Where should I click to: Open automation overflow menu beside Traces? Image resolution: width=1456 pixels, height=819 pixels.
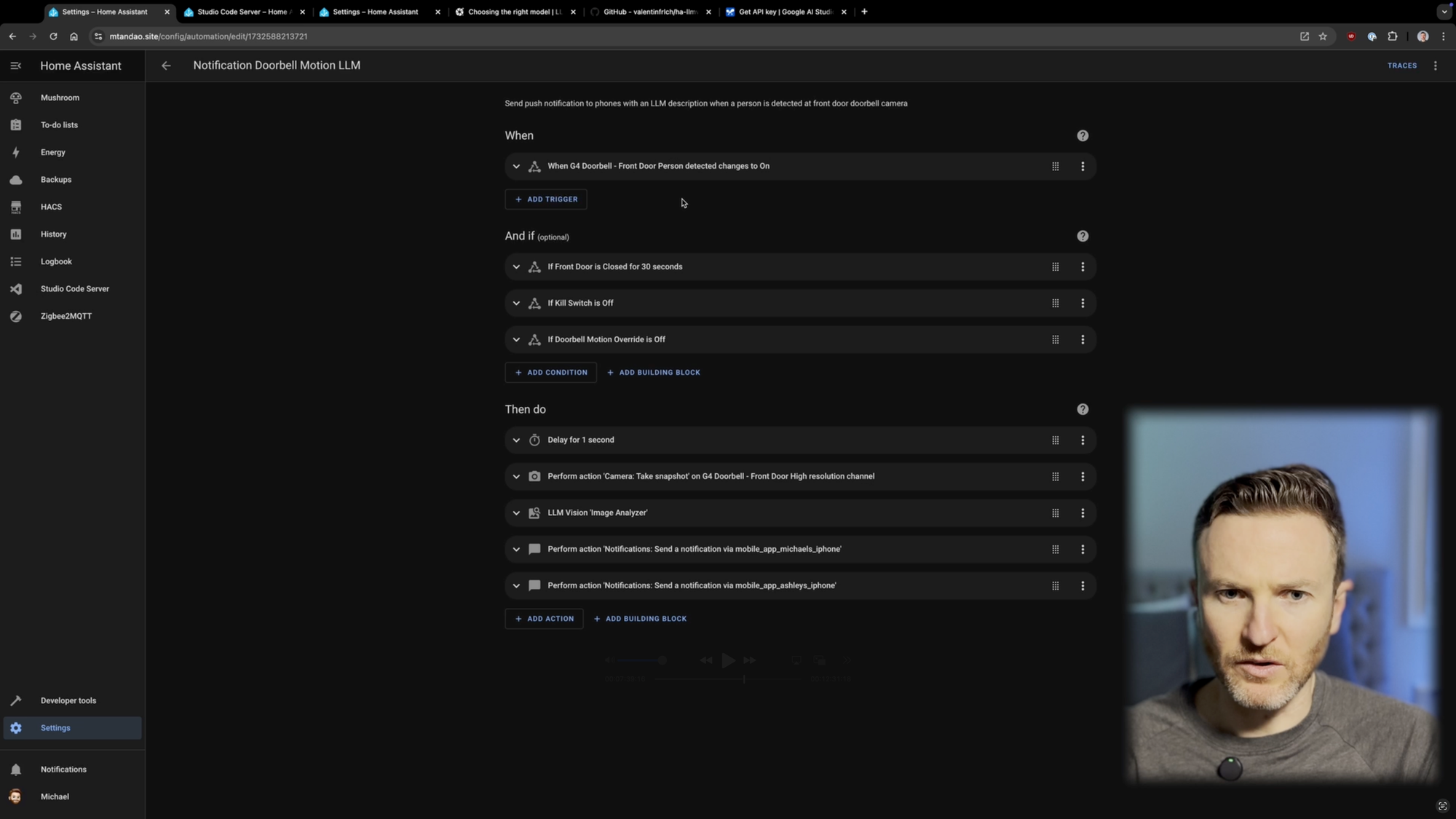(1436, 66)
